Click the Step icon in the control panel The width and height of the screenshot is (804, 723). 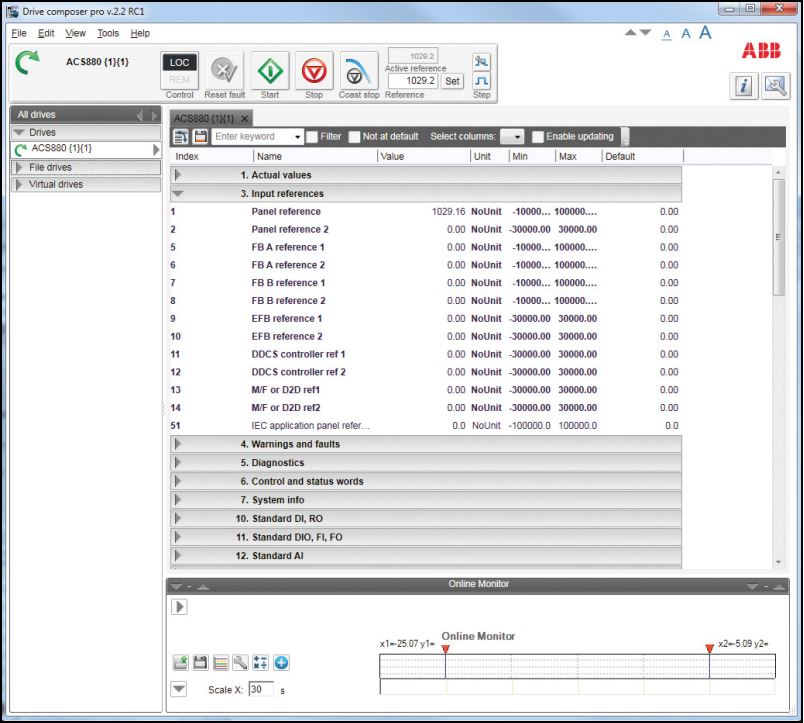tap(481, 81)
